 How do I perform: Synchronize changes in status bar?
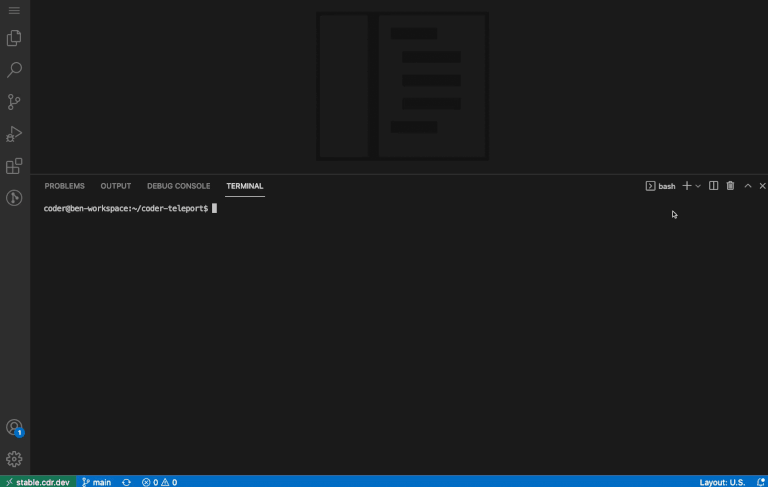click(126, 482)
